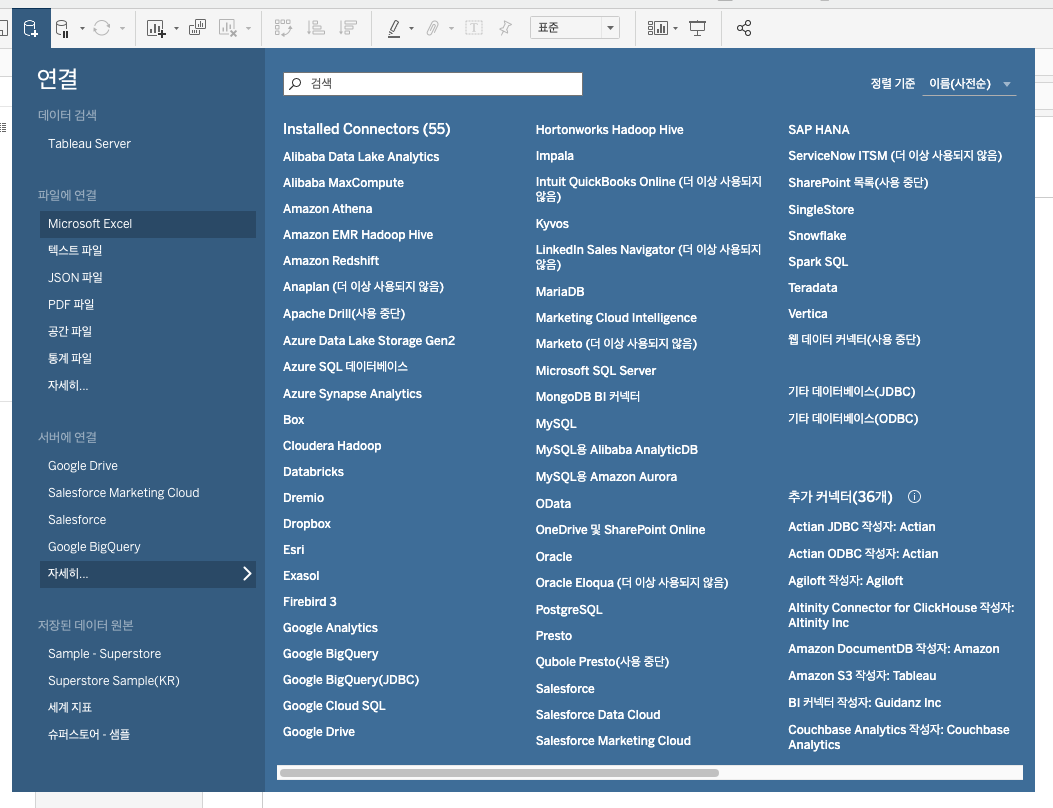The height and width of the screenshot is (808, 1053).
Task: Click 자세히... under 파일에 연결
Action: 68,386
